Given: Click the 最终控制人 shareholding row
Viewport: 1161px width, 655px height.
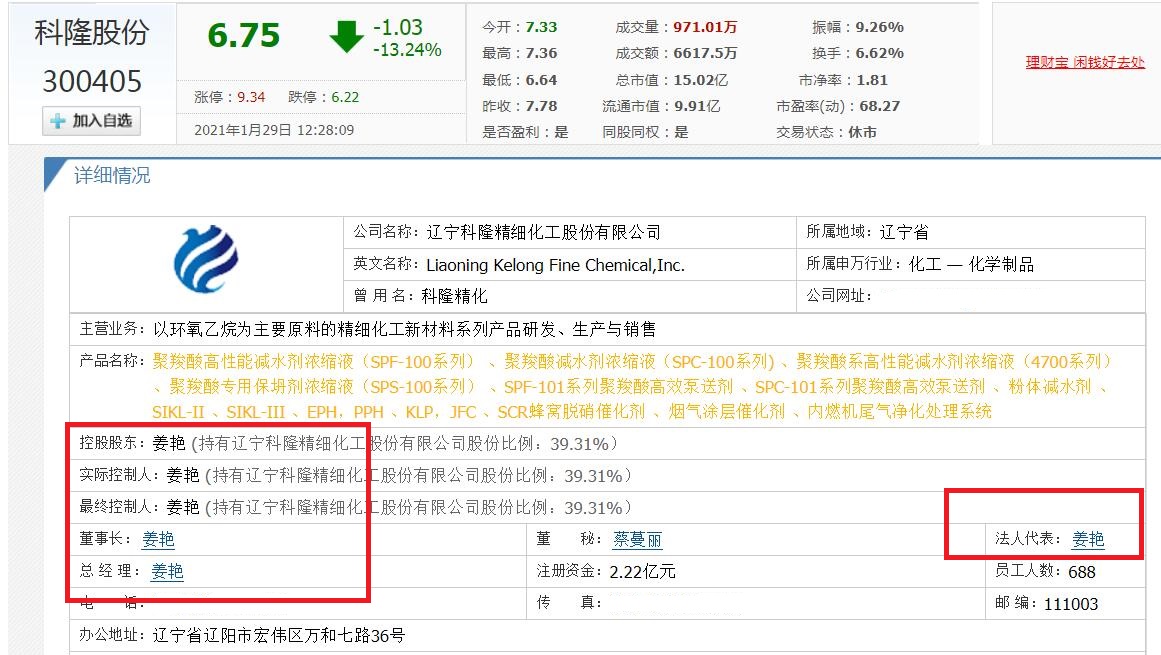Looking at the screenshot, I should [x=607, y=507].
